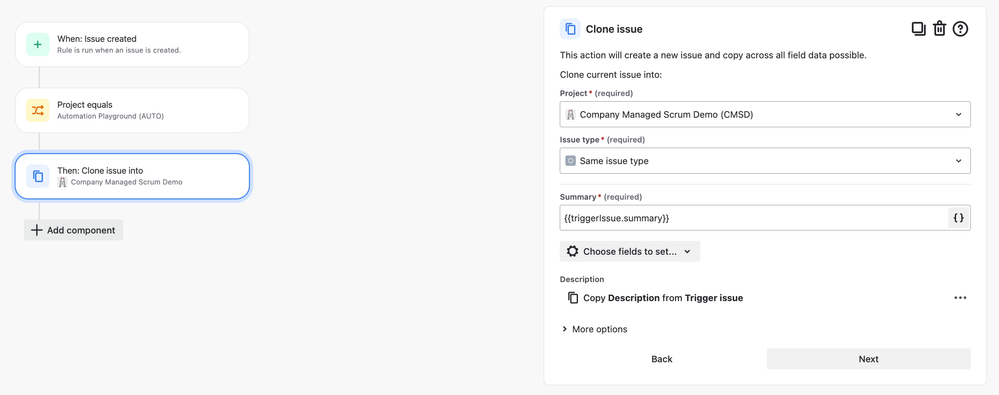The height and width of the screenshot is (395, 999).
Task: Click the Clone issue header icon
Action: [570, 29]
